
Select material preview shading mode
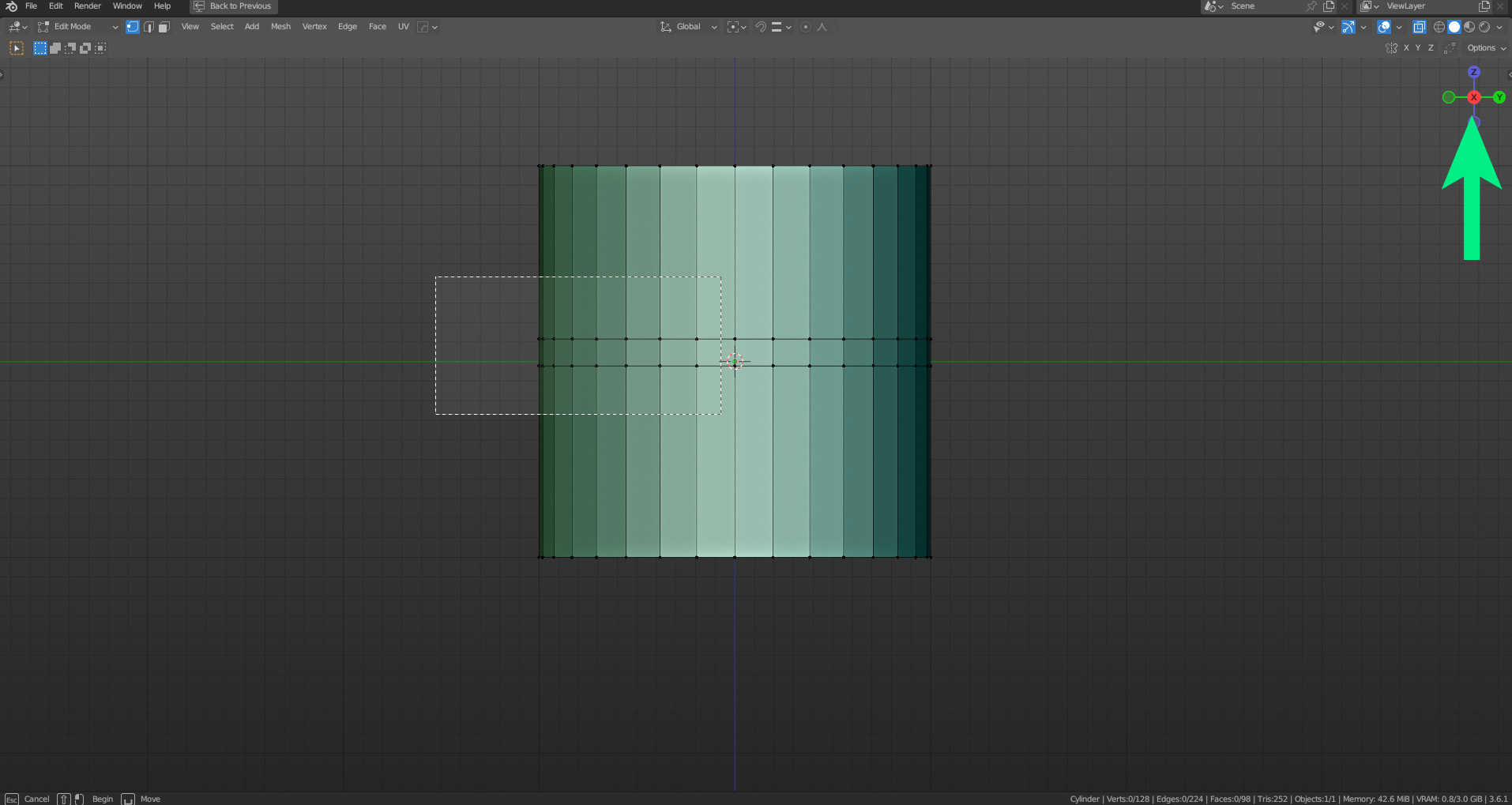[x=1469, y=27]
